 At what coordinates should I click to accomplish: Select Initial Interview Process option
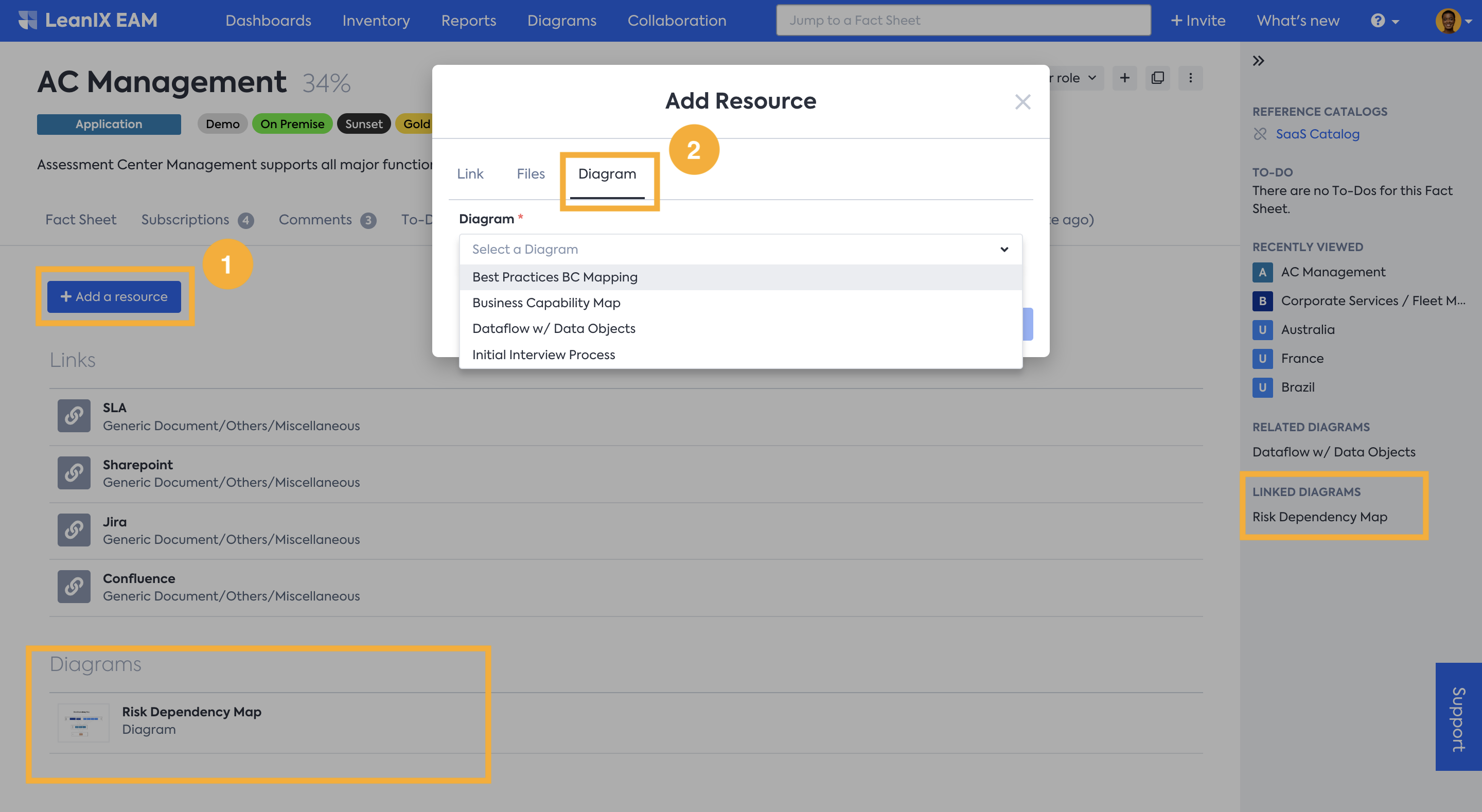[x=543, y=355]
